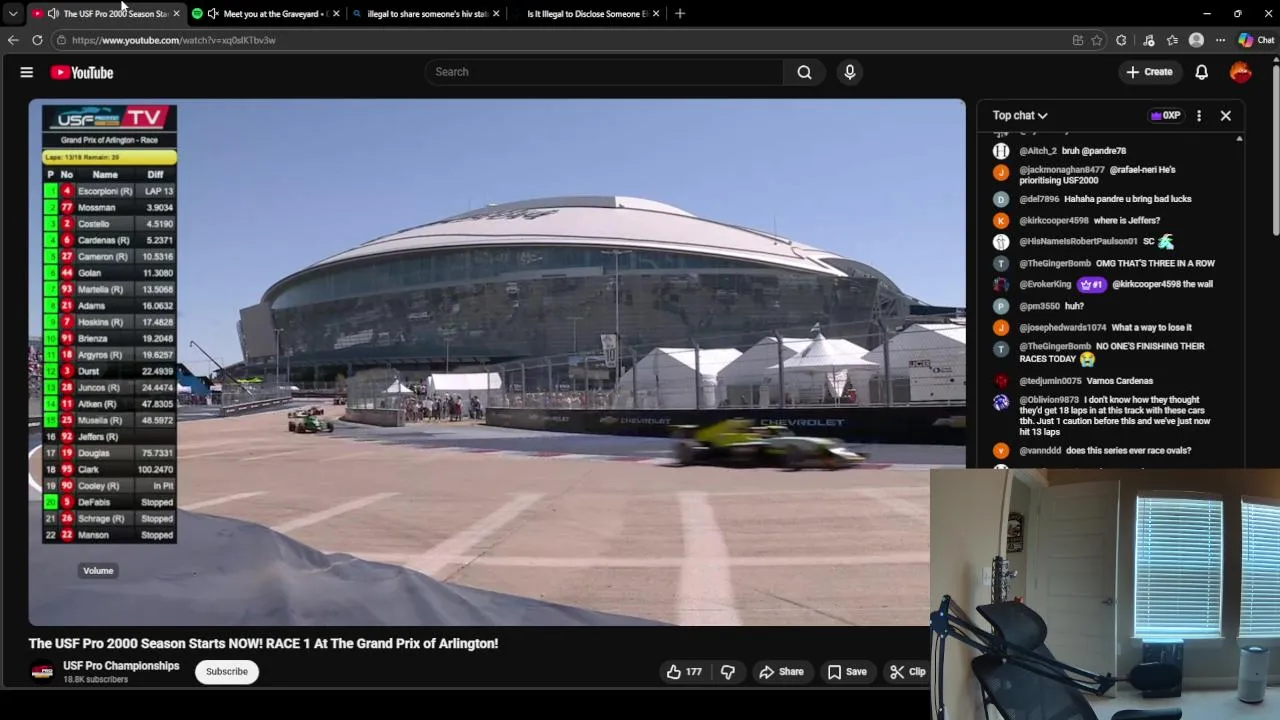Clip the video
1280x720 pixels.
[x=907, y=672]
